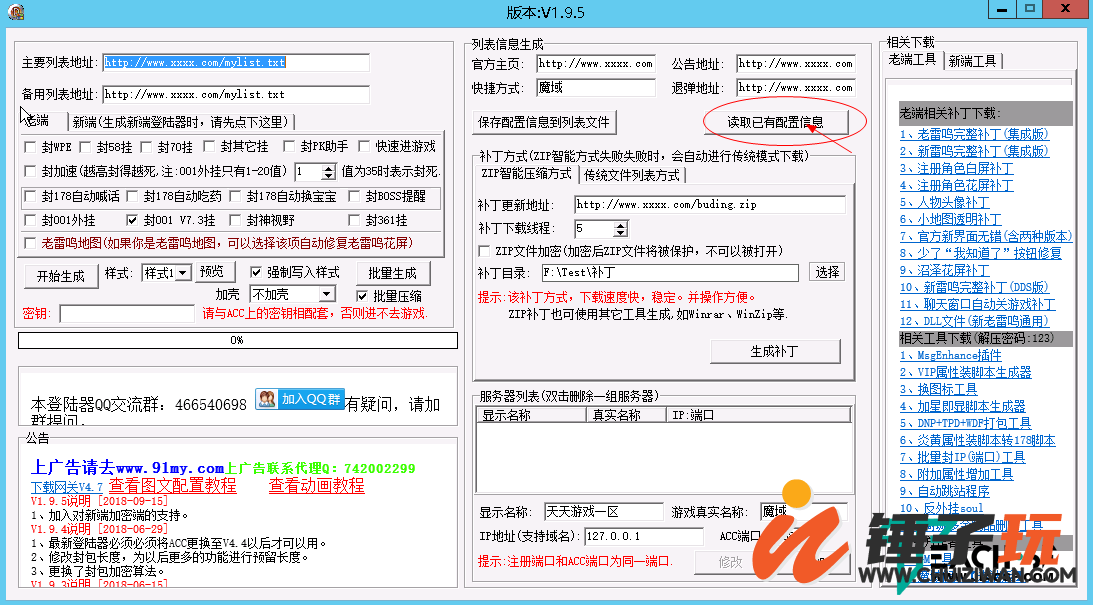Tick the red 老雷鸣地图 checkbox

(x=30, y=243)
